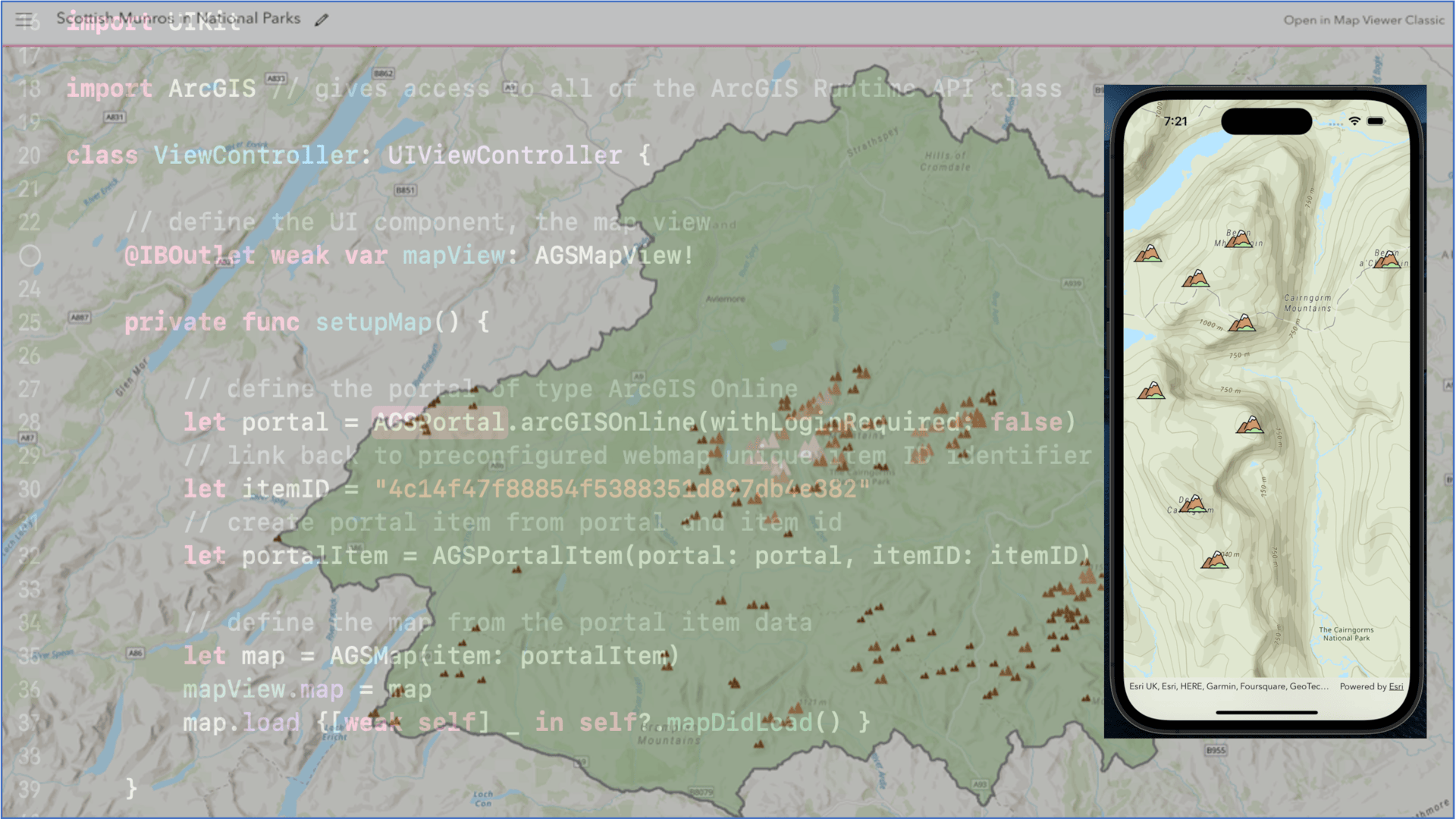Image resolution: width=1456 pixels, height=819 pixels.
Task: Open in Map Viewer Classic
Action: [1363, 20]
